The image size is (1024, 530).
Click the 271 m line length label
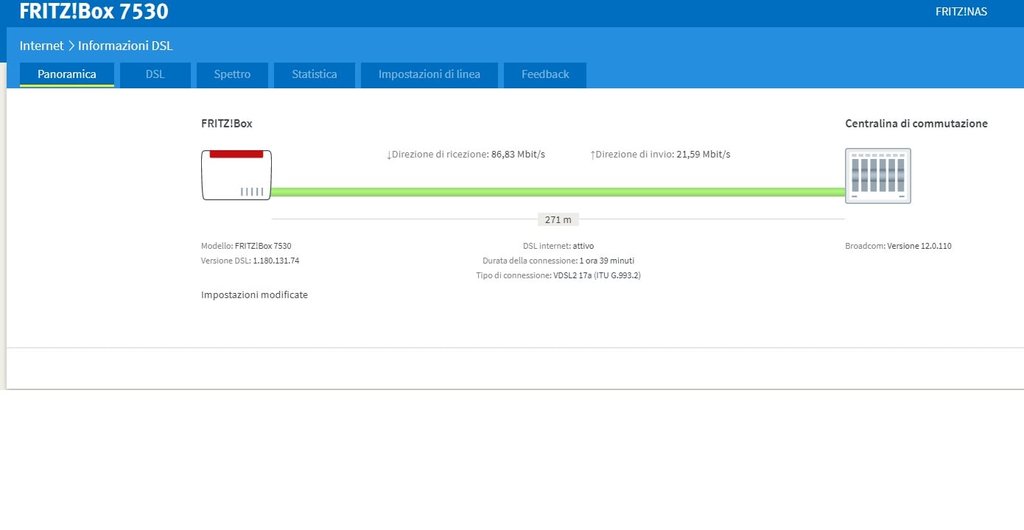558,219
